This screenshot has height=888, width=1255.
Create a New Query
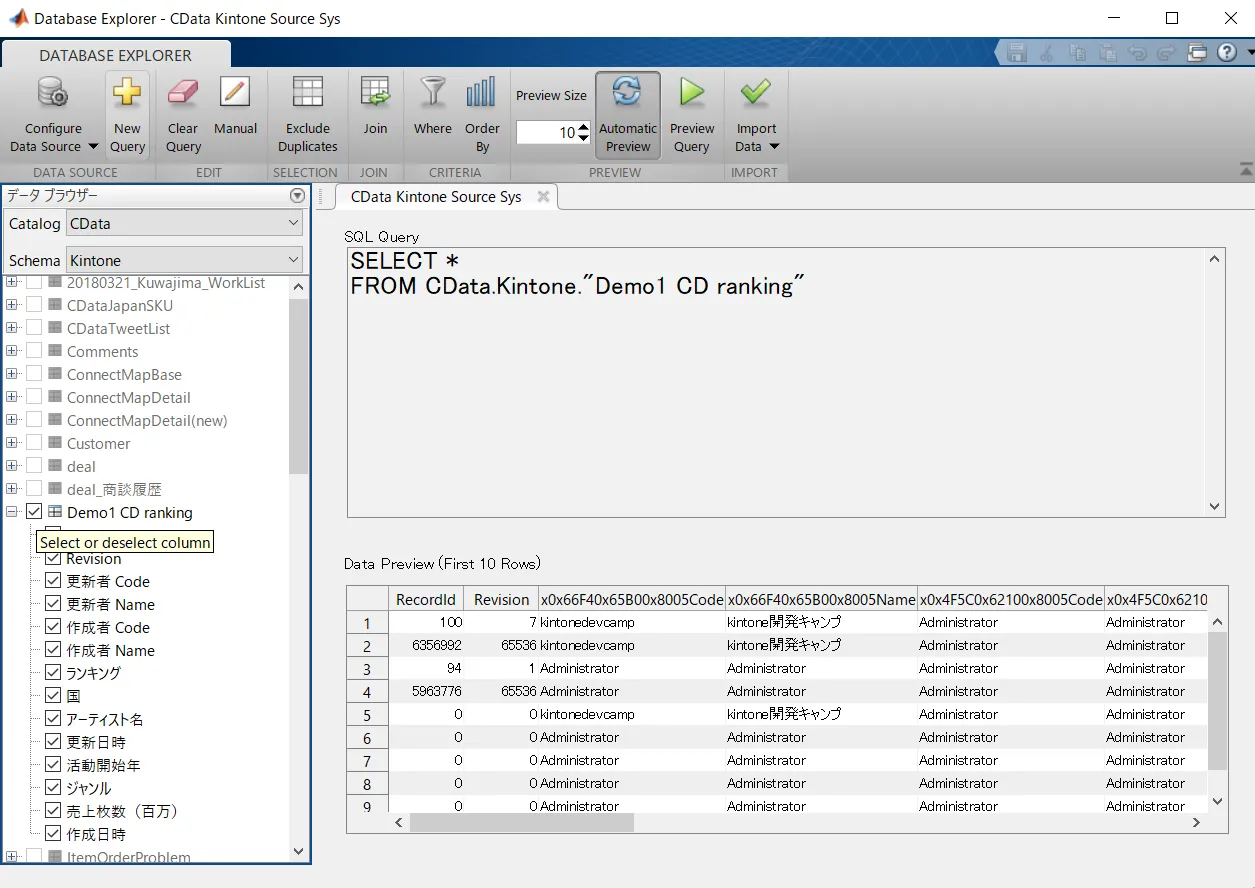coord(127,112)
